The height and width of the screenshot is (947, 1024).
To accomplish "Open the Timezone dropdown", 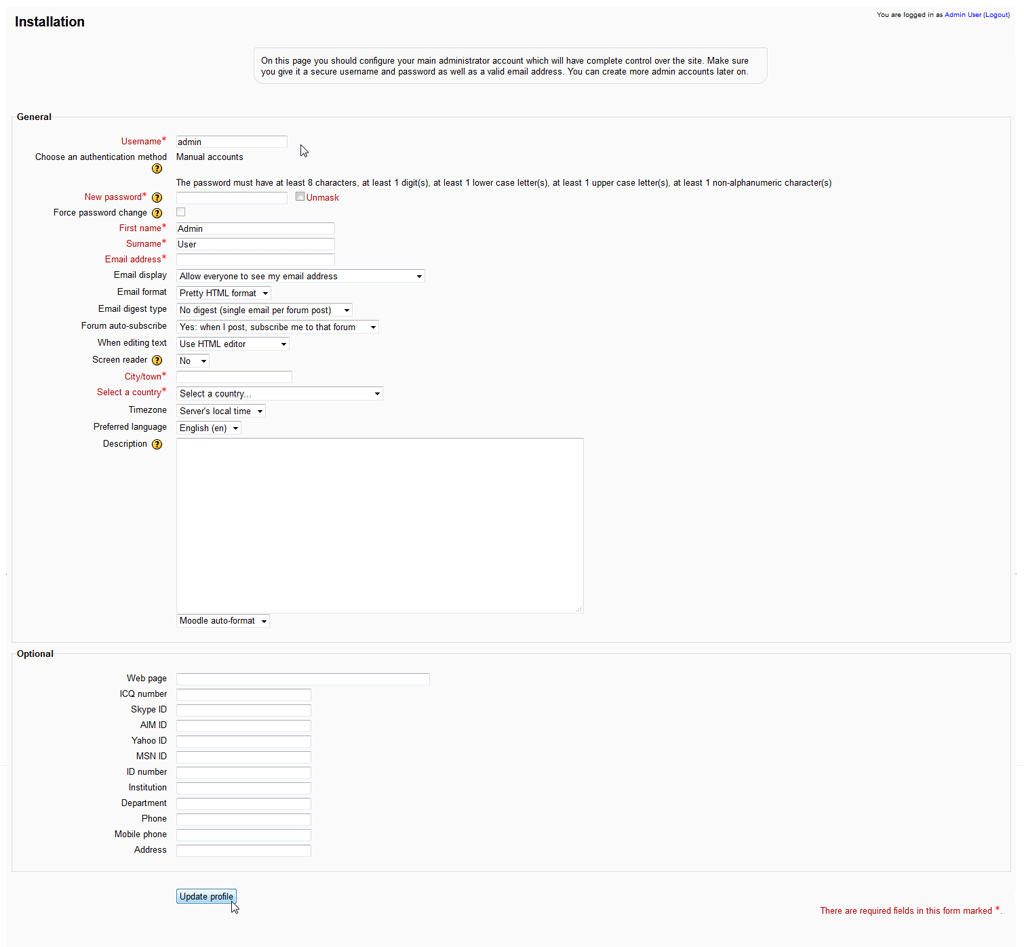I will (x=221, y=411).
